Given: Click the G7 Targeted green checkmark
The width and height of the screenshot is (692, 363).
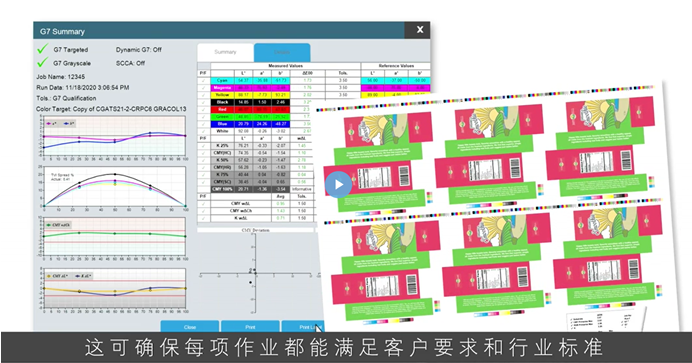Looking at the screenshot, I should (x=42, y=49).
